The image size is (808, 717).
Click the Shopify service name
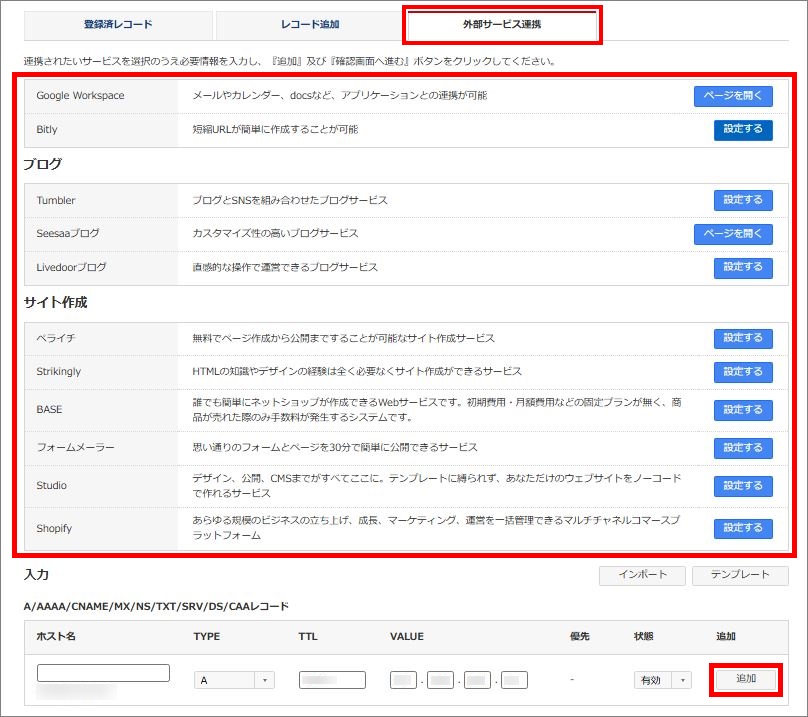(x=54, y=528)
